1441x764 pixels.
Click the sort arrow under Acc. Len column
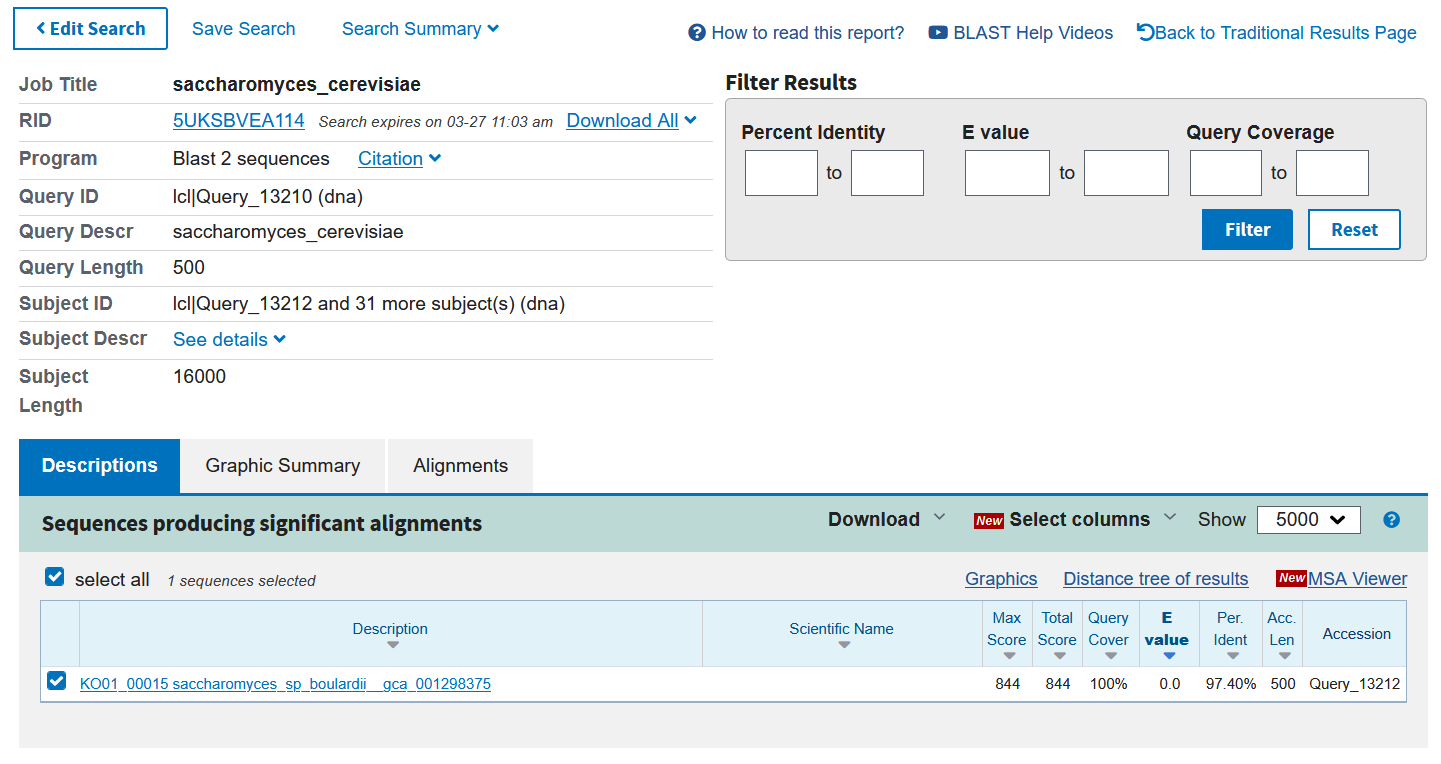pos(1284,656)
